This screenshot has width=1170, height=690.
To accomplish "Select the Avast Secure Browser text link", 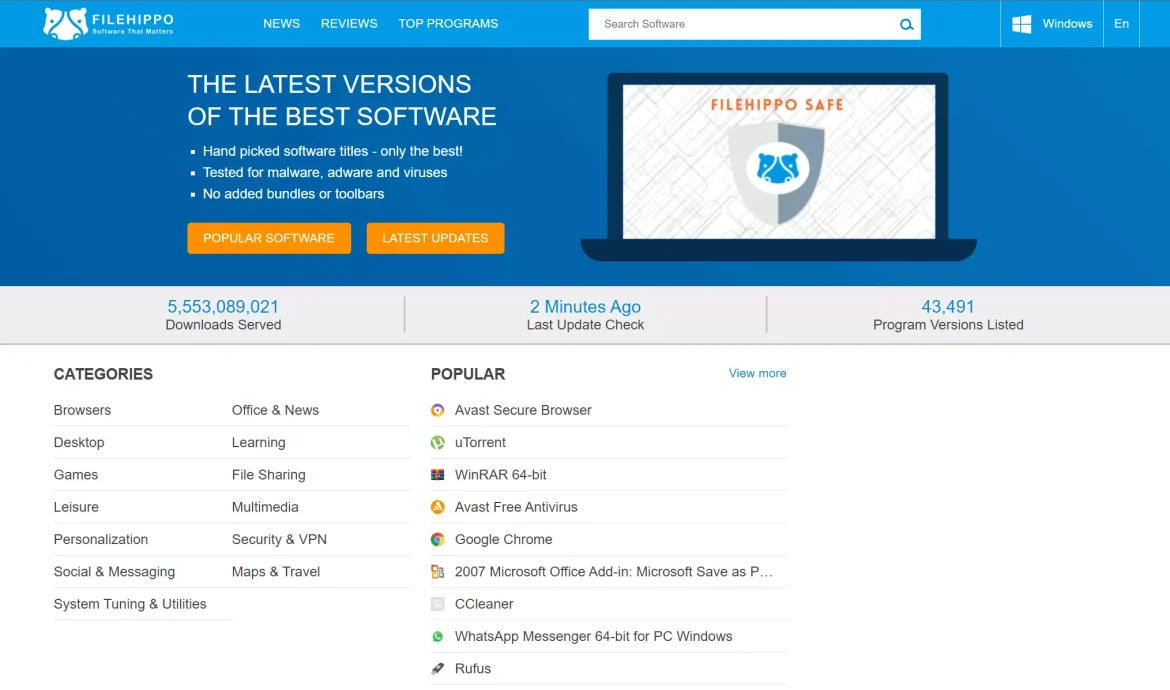I will [523, 410].
